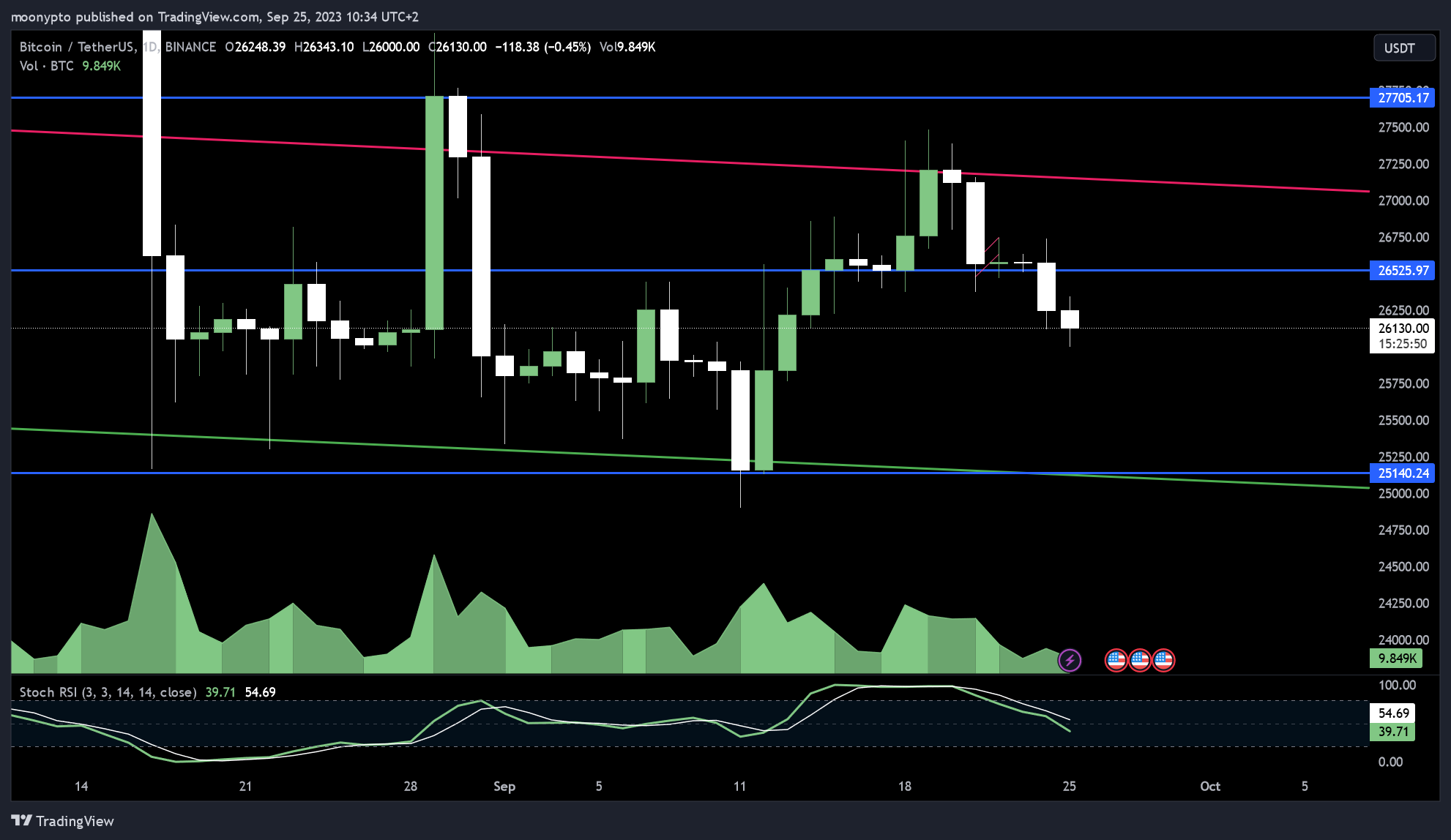
Task: Open the TradingView logo link
Action: click(x=63, y=821)
